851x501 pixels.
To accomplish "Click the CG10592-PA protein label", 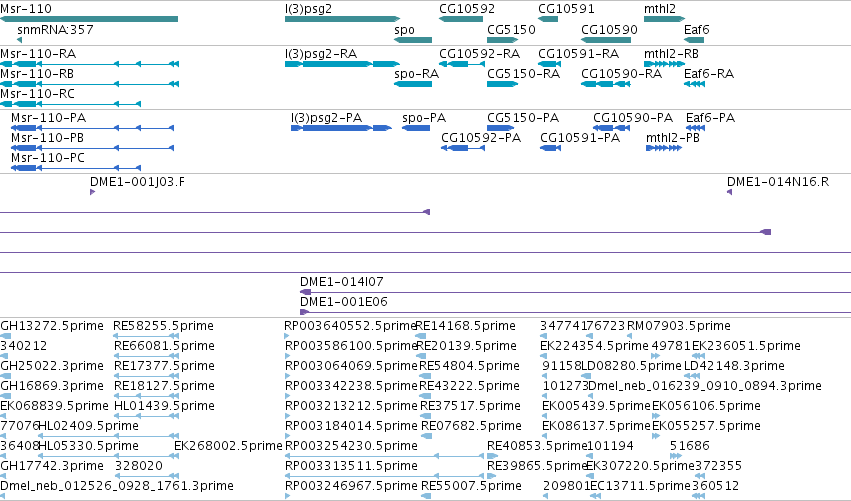I will [481, 138].
